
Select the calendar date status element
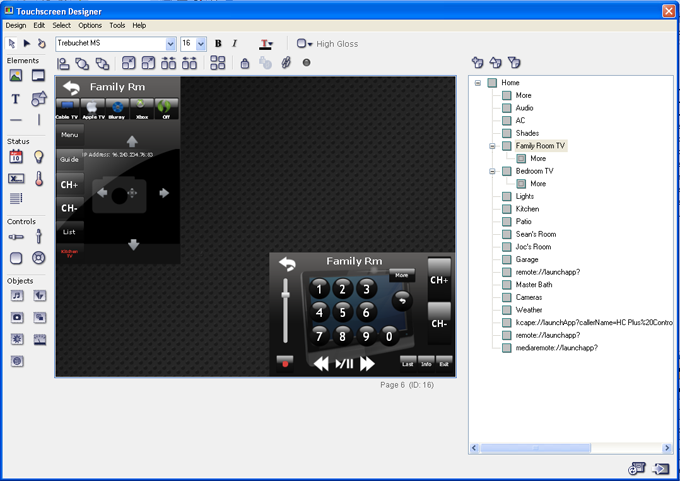[x=16, y=157]
